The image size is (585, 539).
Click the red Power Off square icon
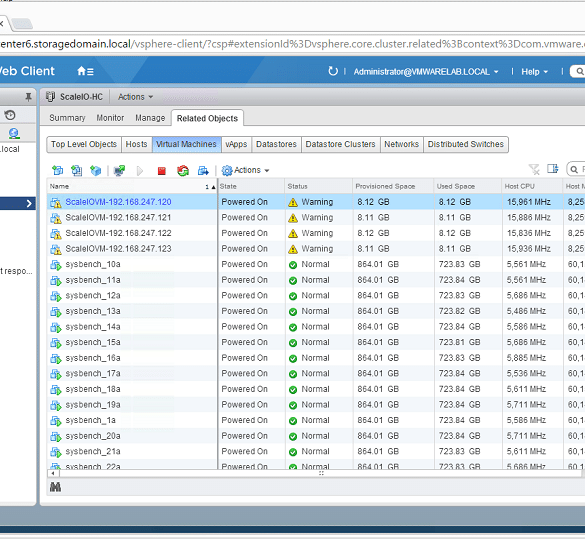point(162,171)
